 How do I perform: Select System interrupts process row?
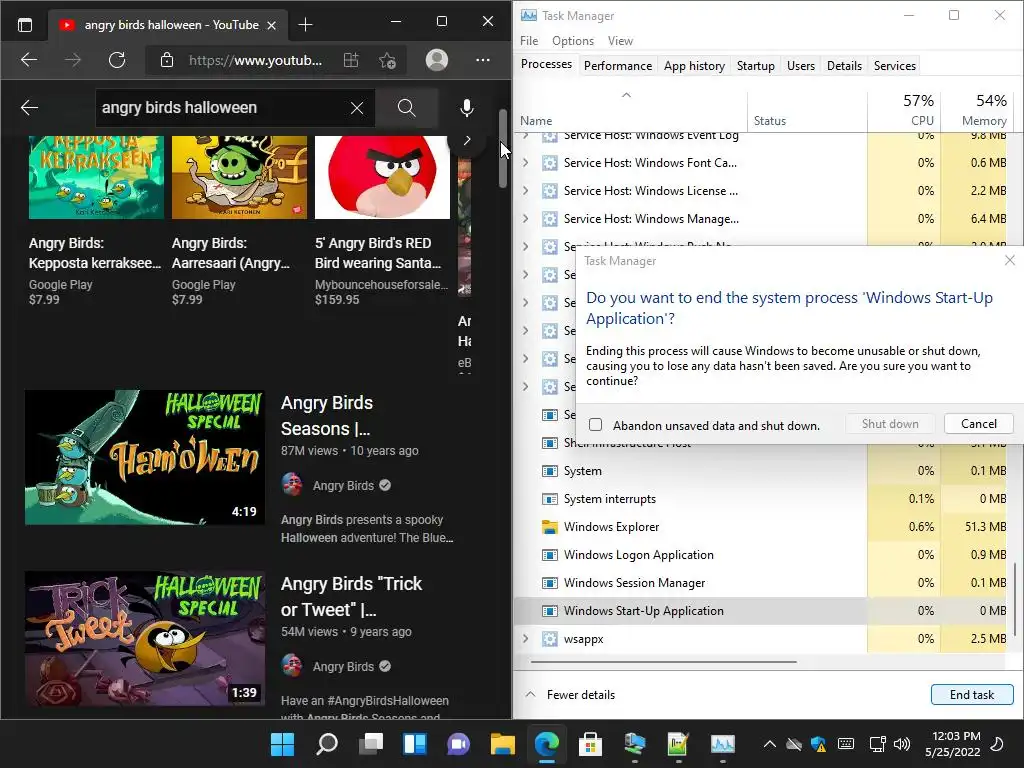(761, 499)
